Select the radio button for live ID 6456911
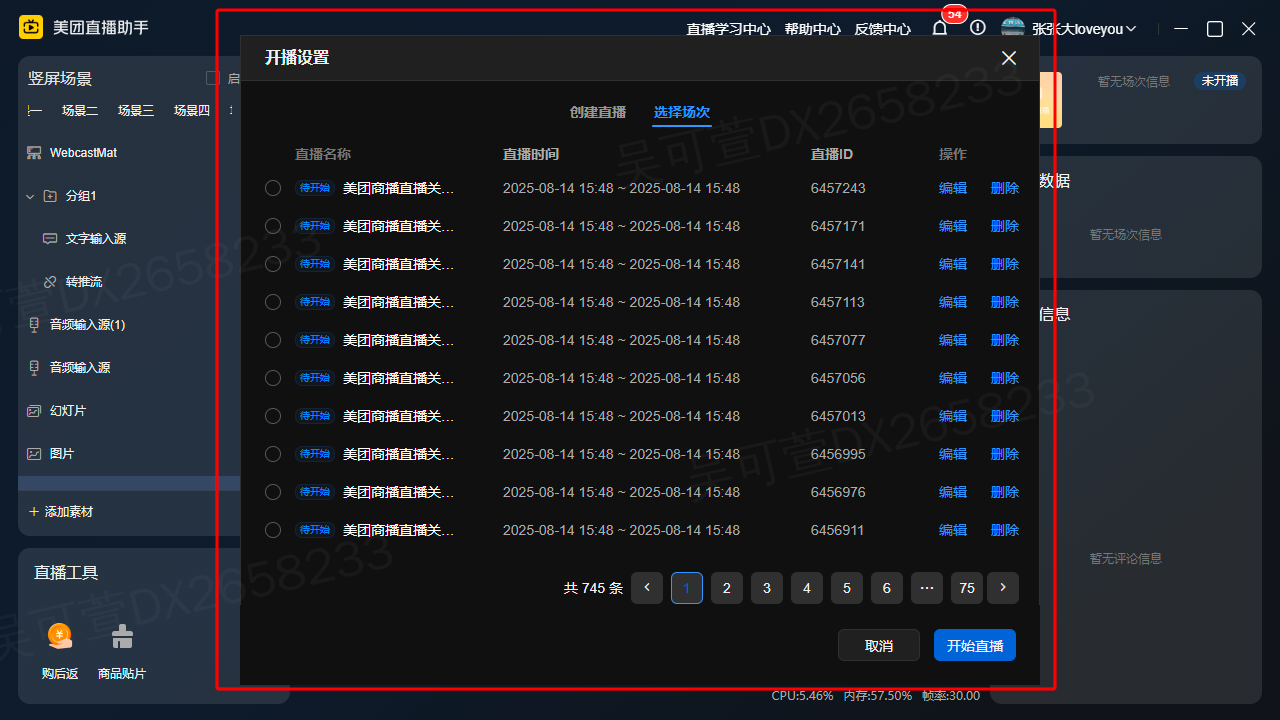Viewport: 1280px width, 720px height. [x=273, y=530]
